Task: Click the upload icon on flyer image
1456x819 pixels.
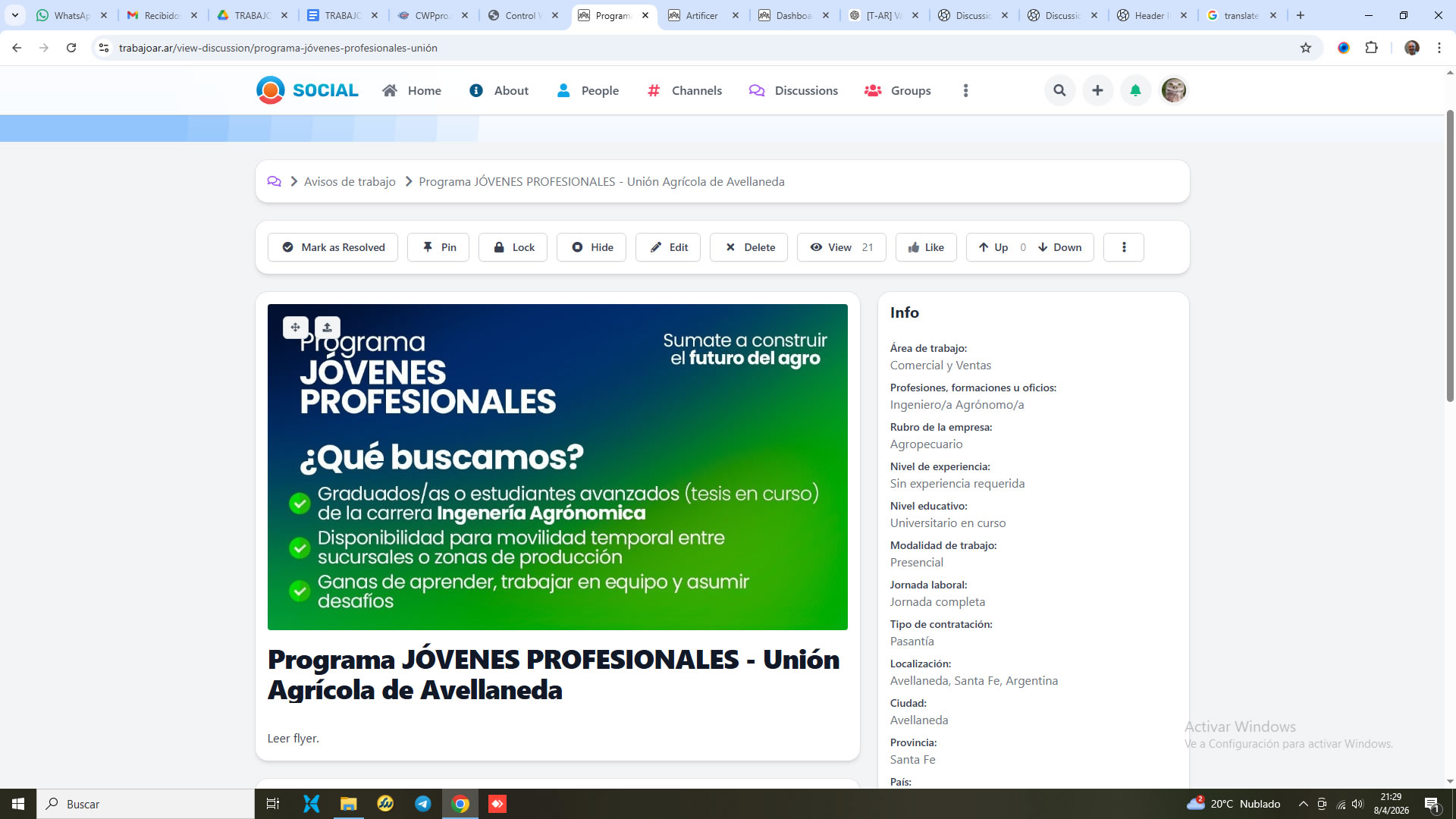Action: pyautogui.click(x=327, y=328)
